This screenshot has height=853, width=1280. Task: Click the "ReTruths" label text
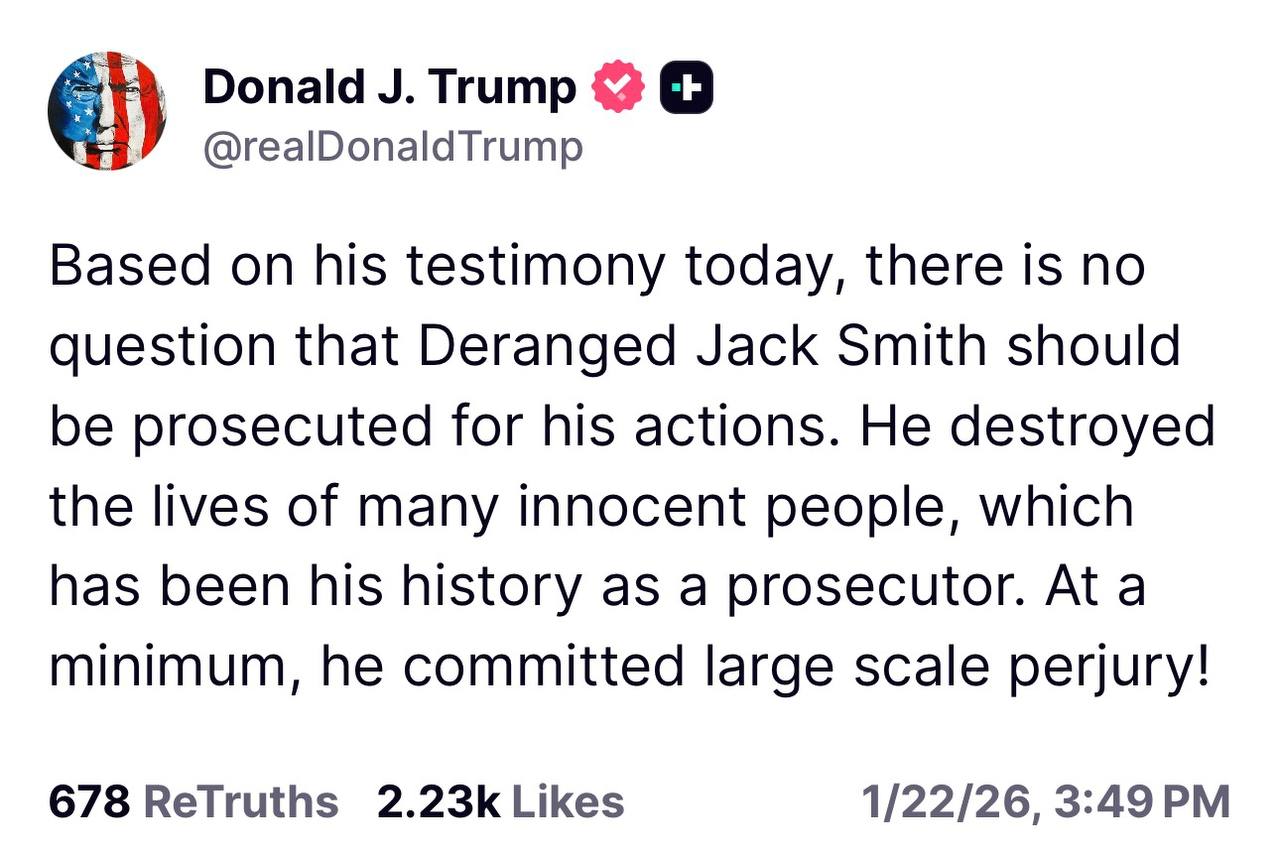pyautogui.click(x=241, y=801)
